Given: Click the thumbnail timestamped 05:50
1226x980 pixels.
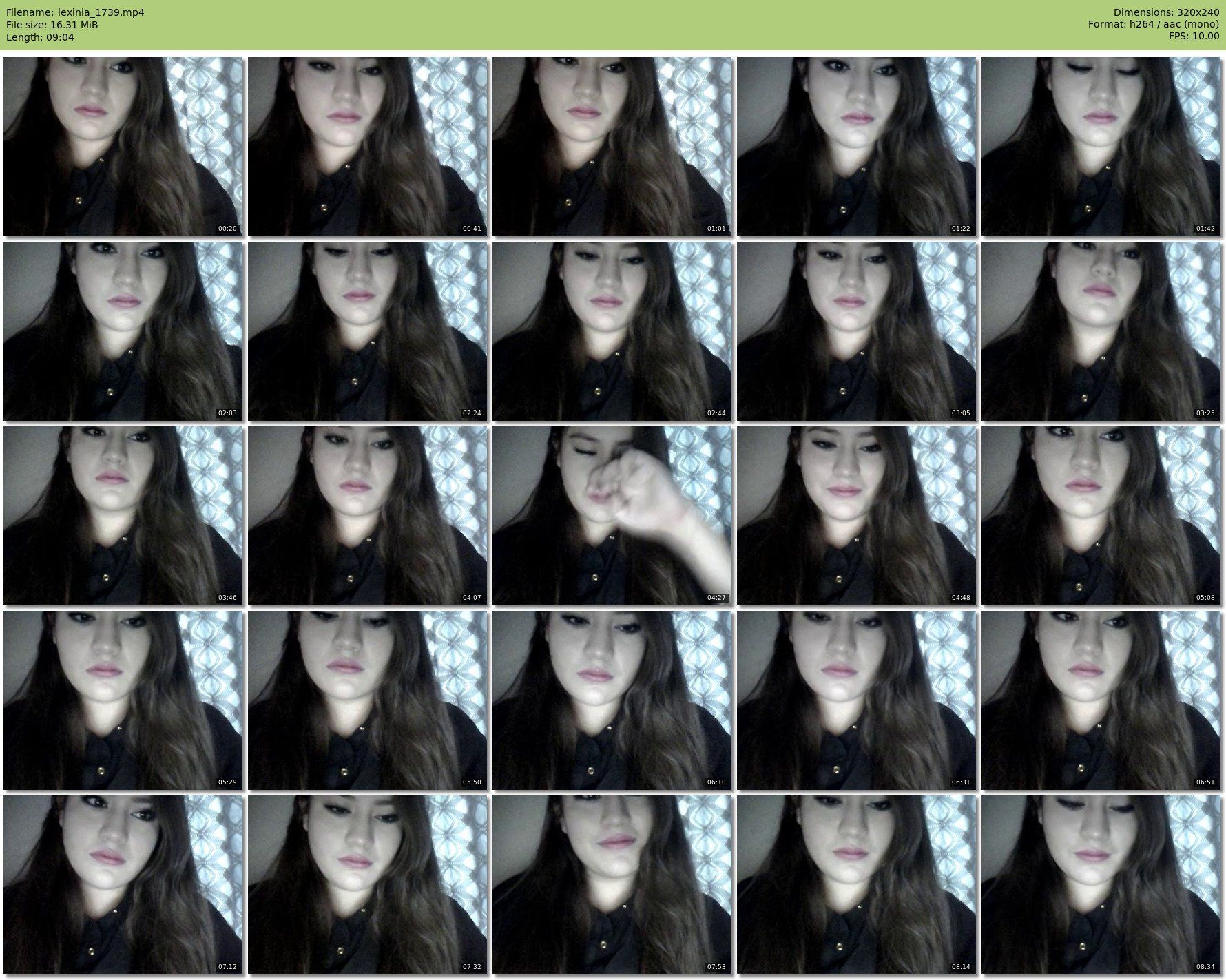Looking at the screenshot, I should (x=367, y=700).
